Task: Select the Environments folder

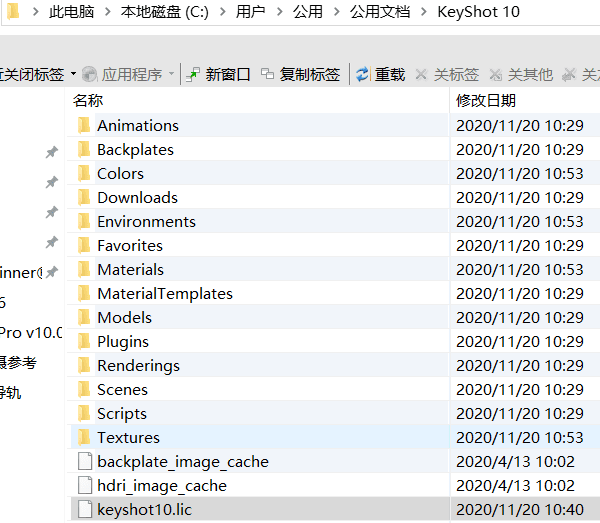Action: (x=146, y=222)
